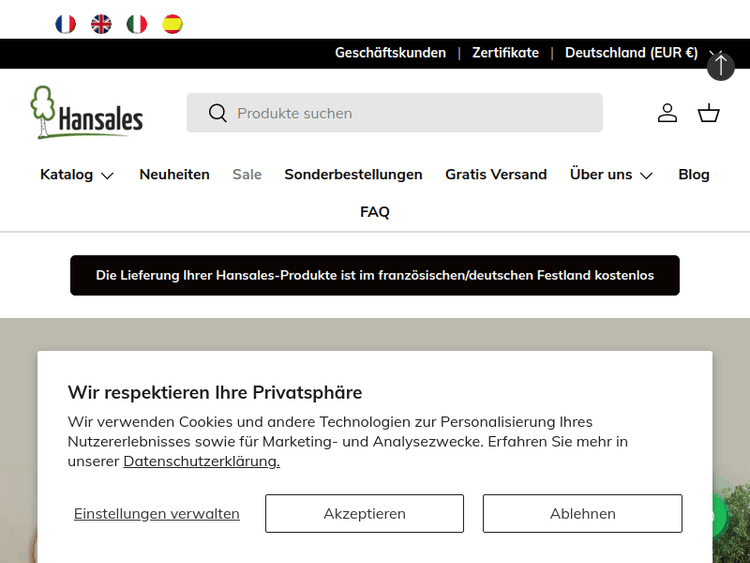This screenshot has width=750, height=563.
Task: Click the magnifier search icon
Action: [218, 113]
